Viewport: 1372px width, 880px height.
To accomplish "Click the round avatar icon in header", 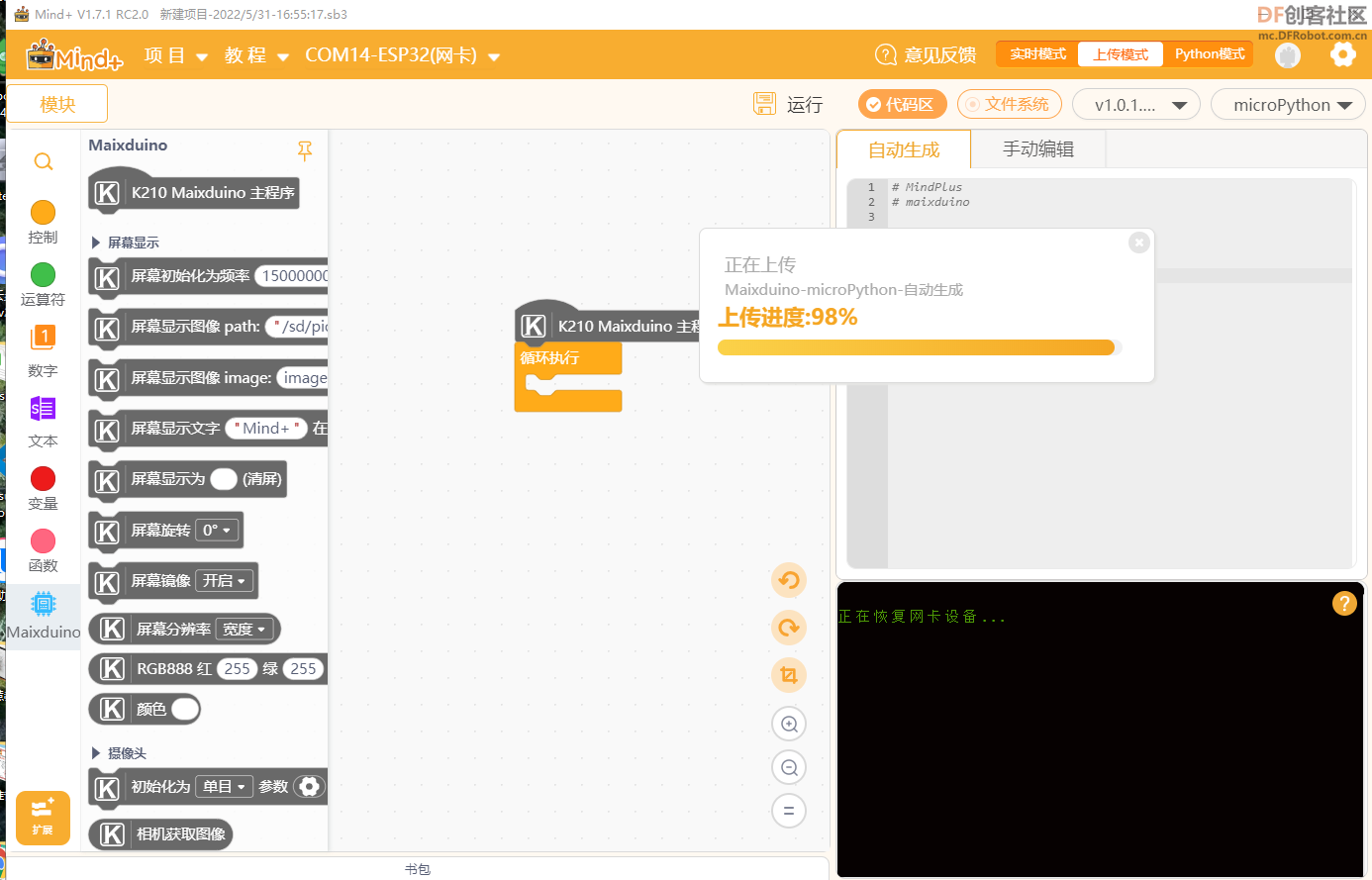I will tap(1287, 55).
